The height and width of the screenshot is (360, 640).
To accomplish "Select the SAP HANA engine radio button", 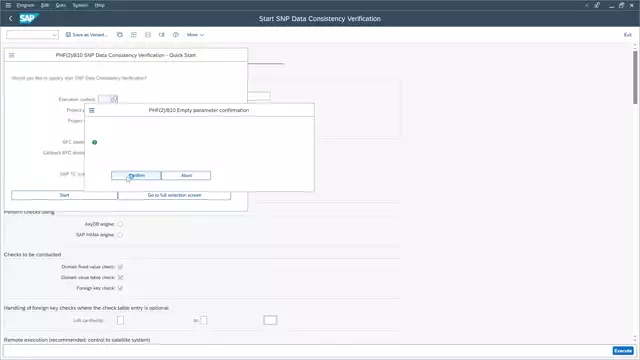I will (x=120, y=235).
